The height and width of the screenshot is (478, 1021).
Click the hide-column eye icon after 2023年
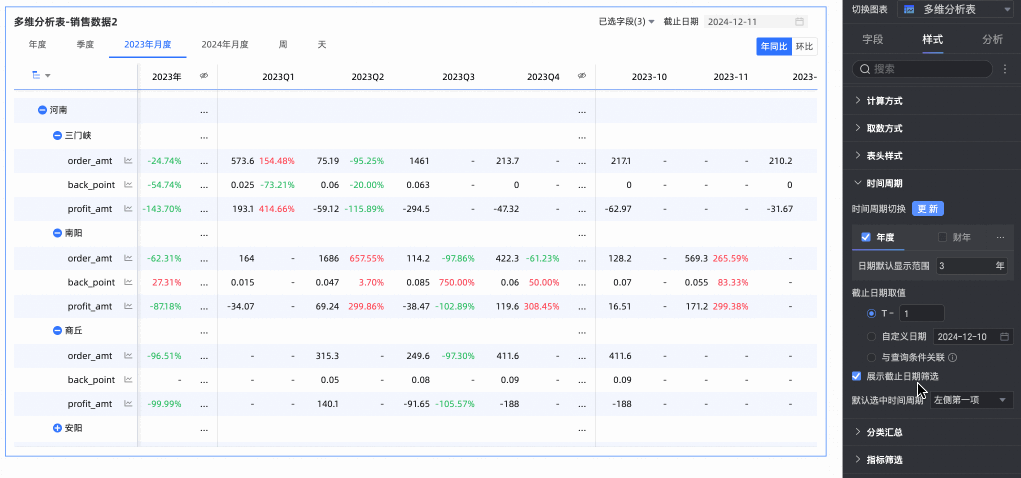point(203,76)
